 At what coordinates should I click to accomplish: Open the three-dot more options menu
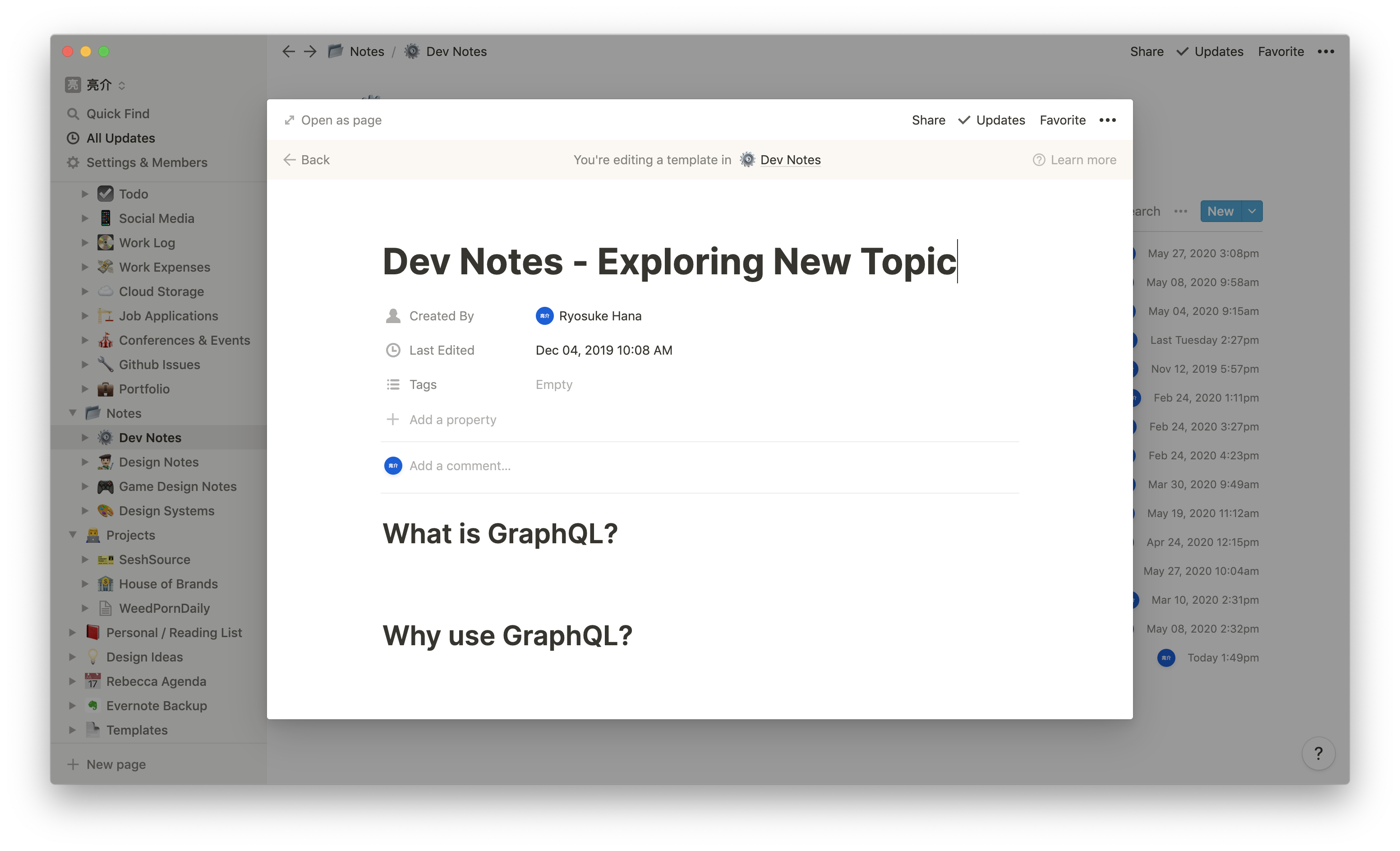pyautogui.click(x=1109, y=118)
